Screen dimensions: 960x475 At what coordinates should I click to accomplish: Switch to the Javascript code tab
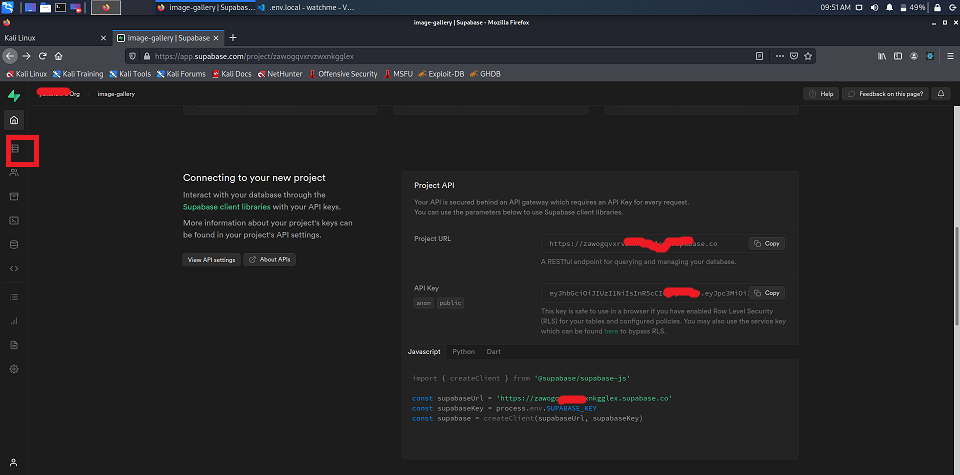424,352
